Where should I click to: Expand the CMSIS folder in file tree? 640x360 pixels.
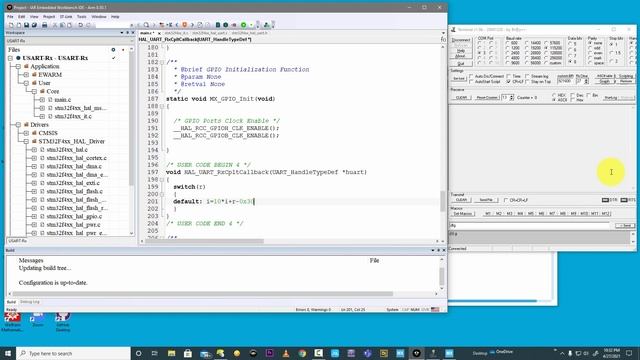point(26,133)
